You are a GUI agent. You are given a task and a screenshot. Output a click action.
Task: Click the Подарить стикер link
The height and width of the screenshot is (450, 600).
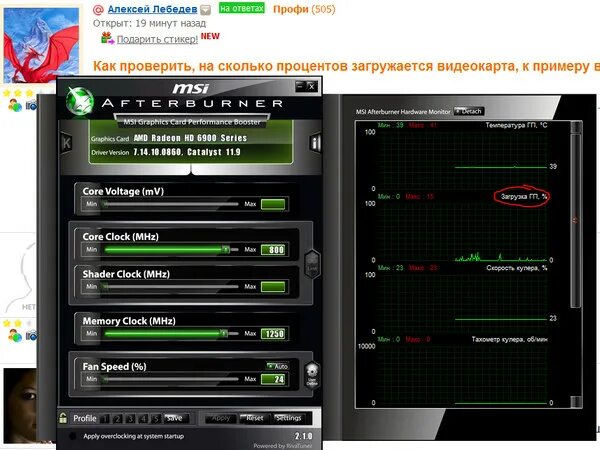pyautogui.click(x=157, y=39)
